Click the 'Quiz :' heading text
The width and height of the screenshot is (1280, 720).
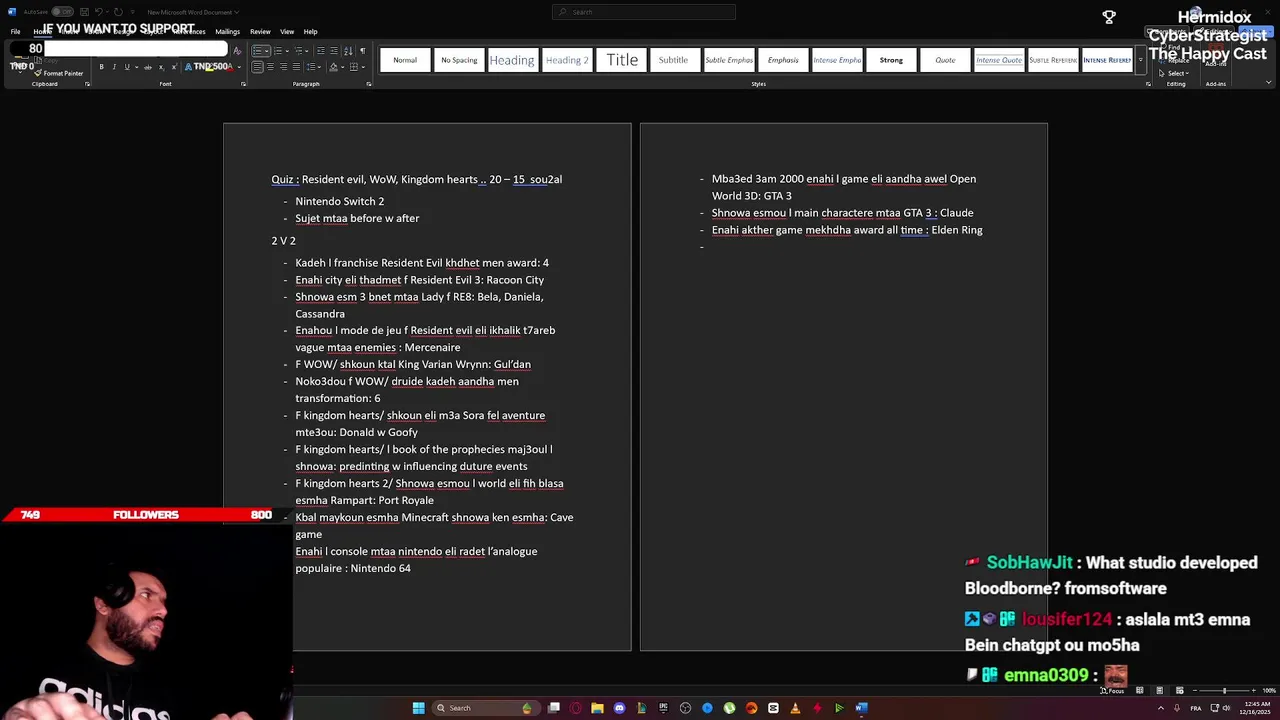[x=285, y=179]
